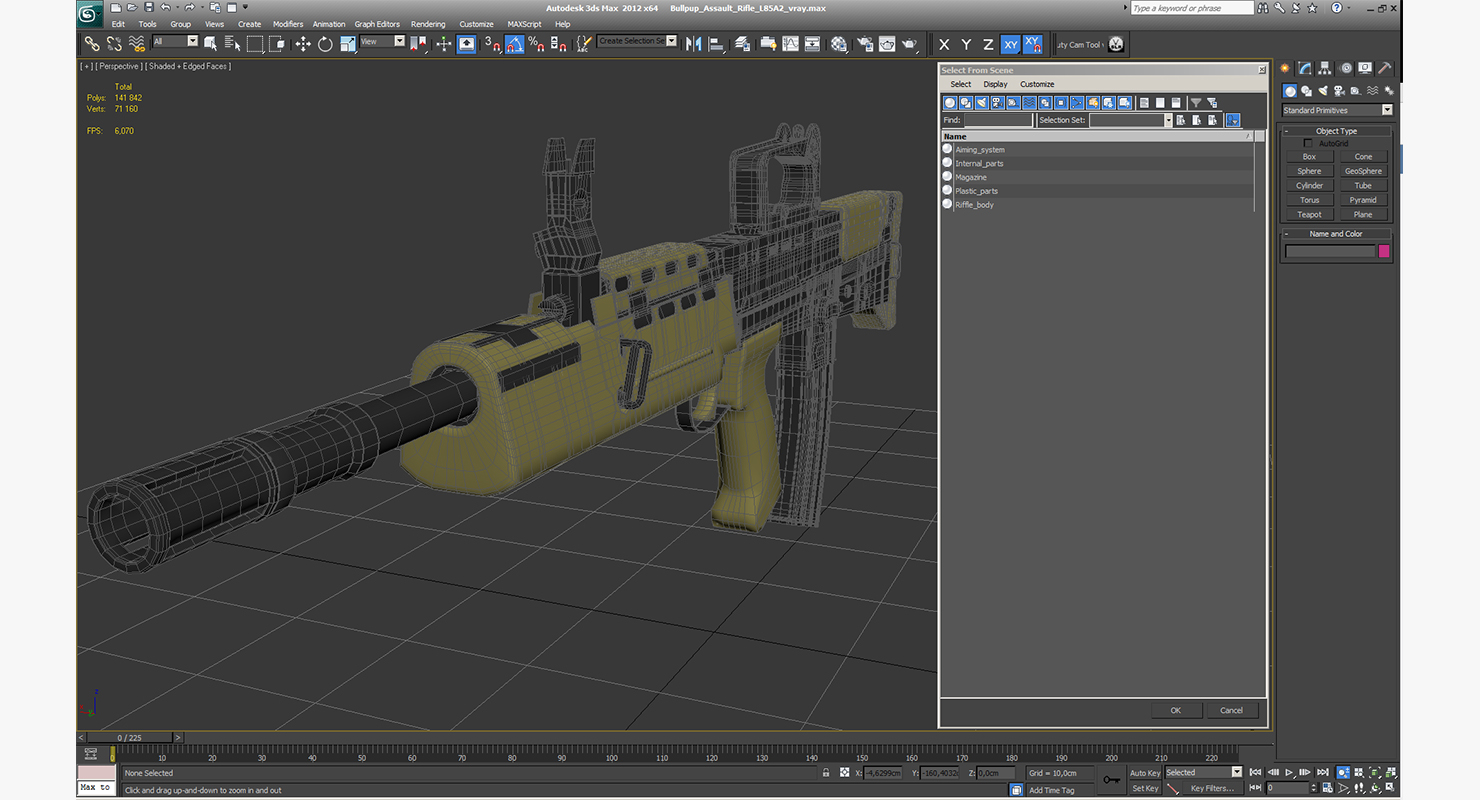Viewport: 1480px width, 800px height.
Task: Toggle the AutoGrid checkbox
Action: pyautogui.click(x=1307, y=144)
